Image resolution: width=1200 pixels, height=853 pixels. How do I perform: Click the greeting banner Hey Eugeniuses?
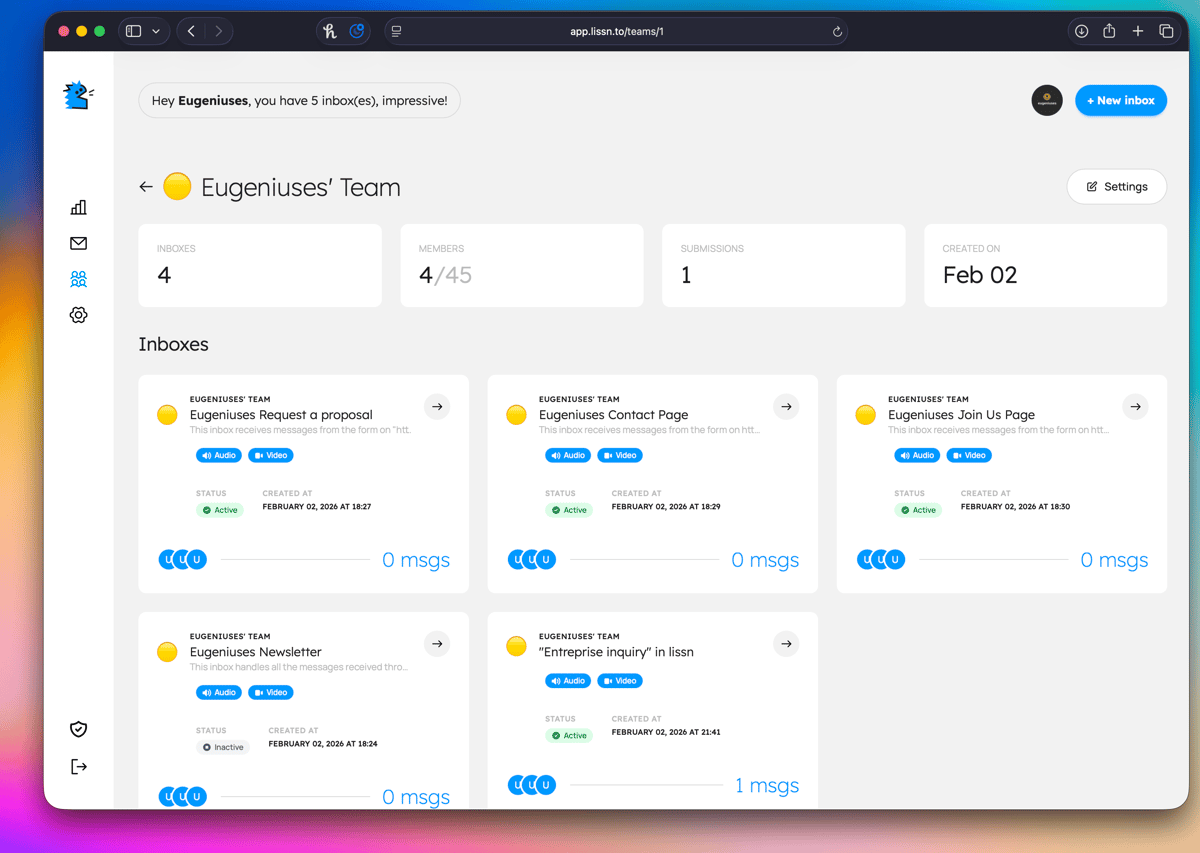coord(300,100)
